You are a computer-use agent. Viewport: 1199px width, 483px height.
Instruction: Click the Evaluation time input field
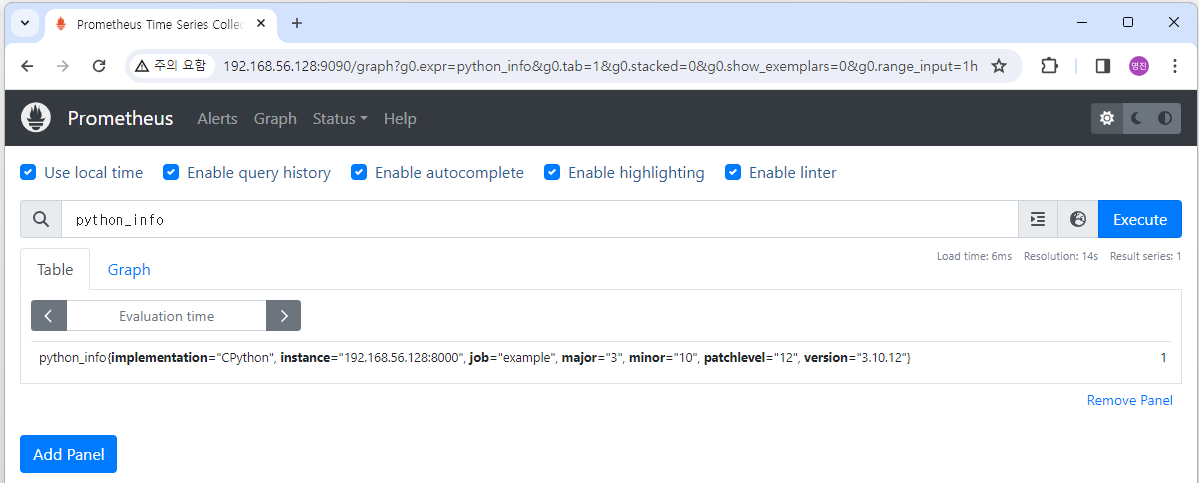tap(167, 316)
